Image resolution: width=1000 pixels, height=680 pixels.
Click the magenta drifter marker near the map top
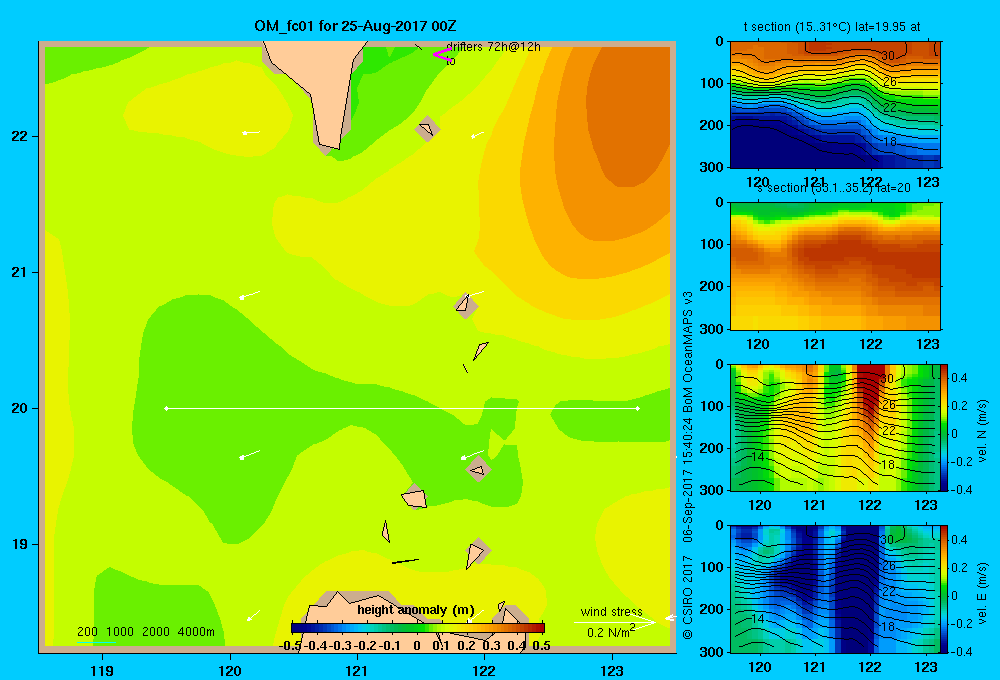[441, 55]
